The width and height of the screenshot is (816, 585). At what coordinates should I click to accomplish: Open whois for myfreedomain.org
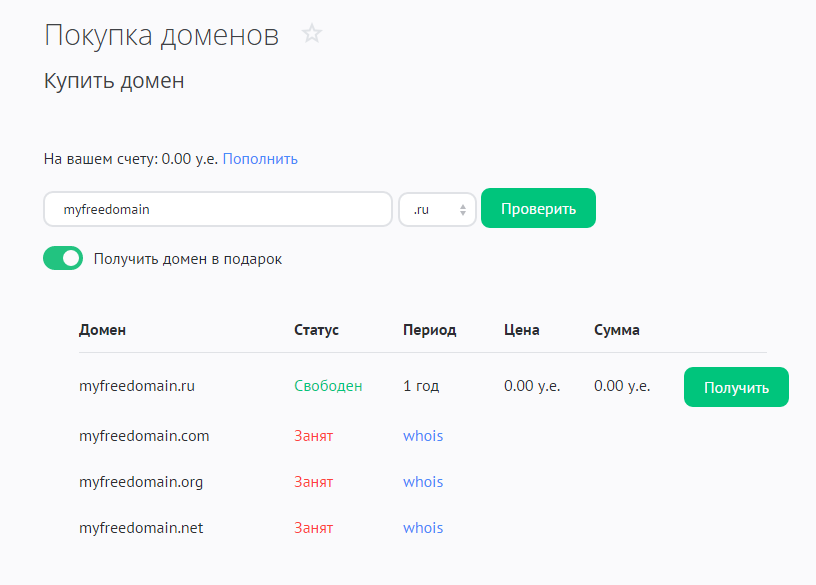pyautogui.click(x=423, y=482)
